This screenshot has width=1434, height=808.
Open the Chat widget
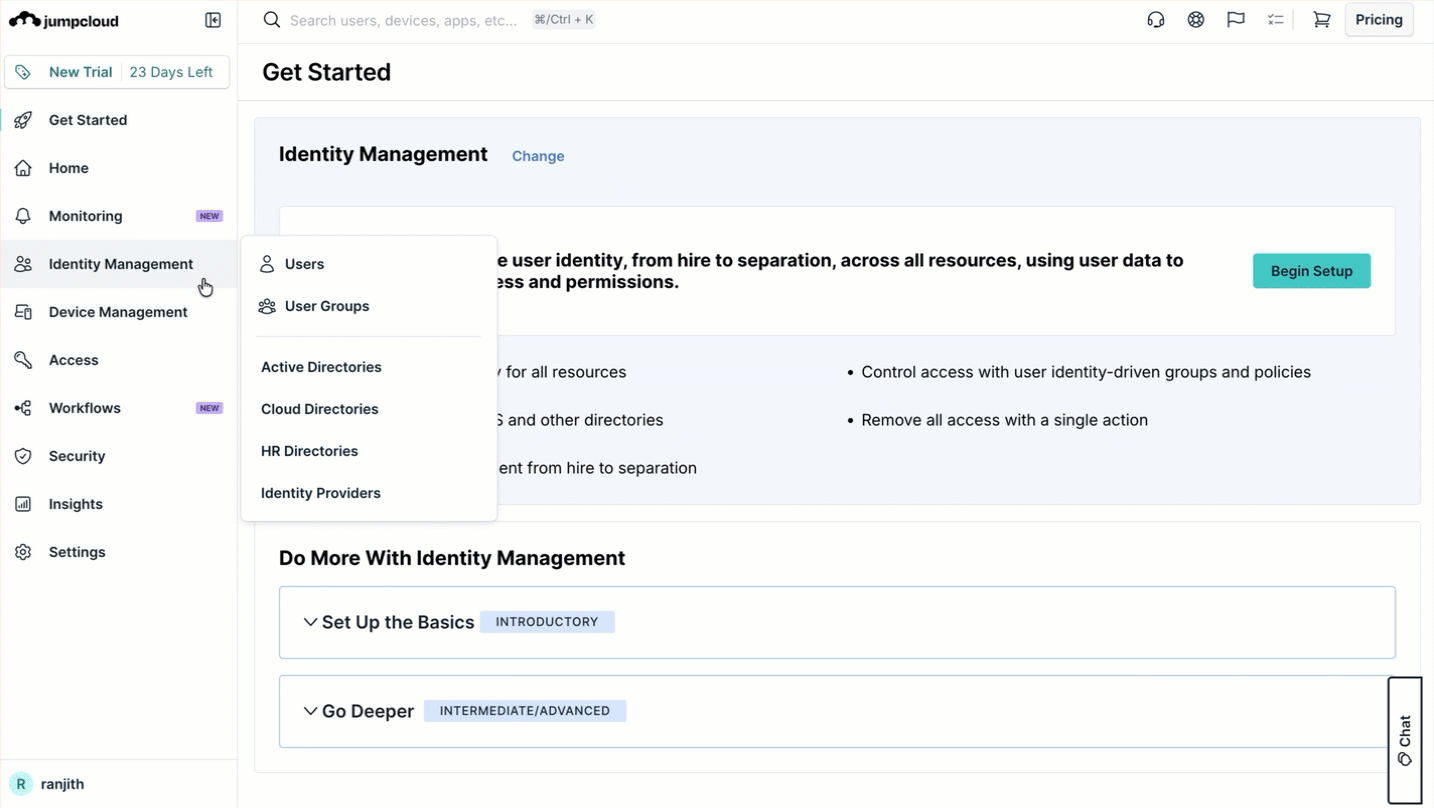pos(1404,741)
